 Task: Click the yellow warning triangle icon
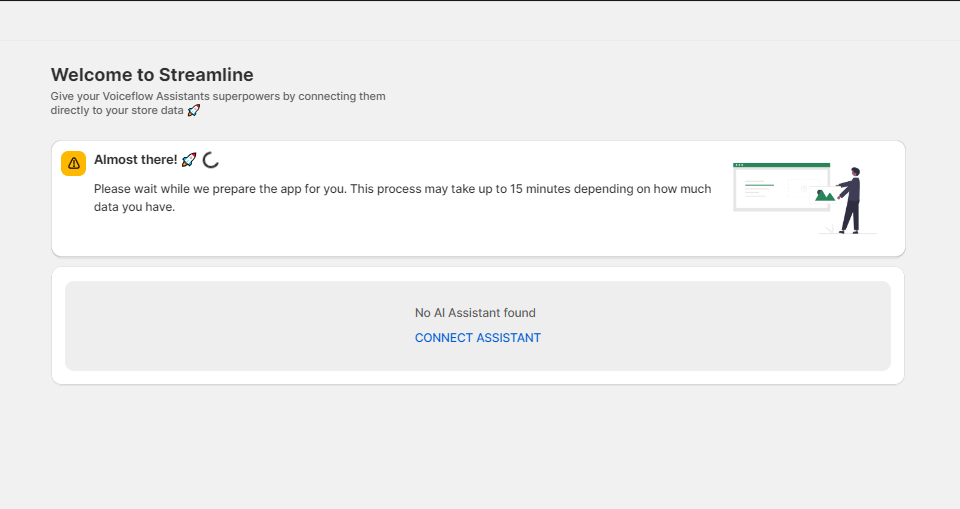point(73,164)
